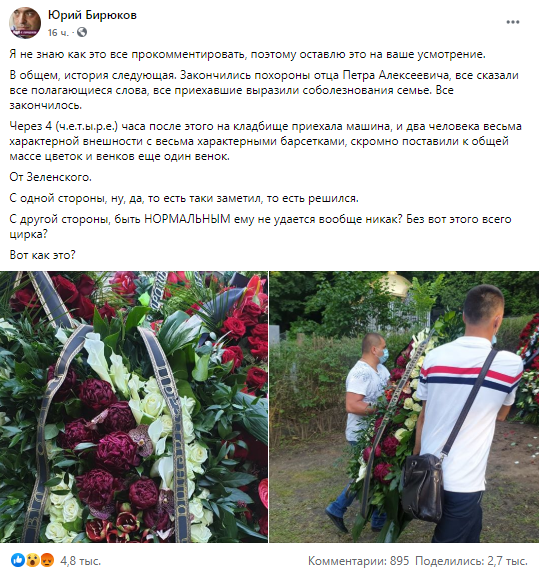Click the line От Зеленского.

point(50,177)
